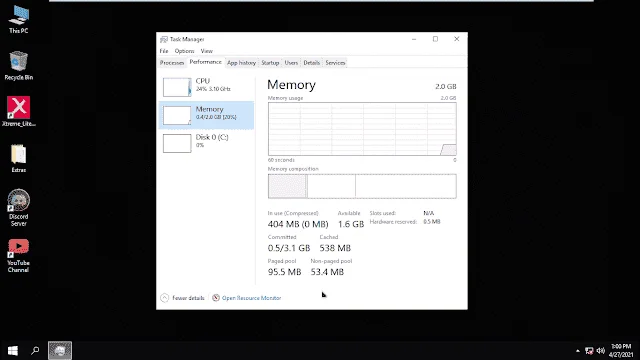
Task: Click the Memory mini graph thumbnail
Action: (x=177, y=116)
